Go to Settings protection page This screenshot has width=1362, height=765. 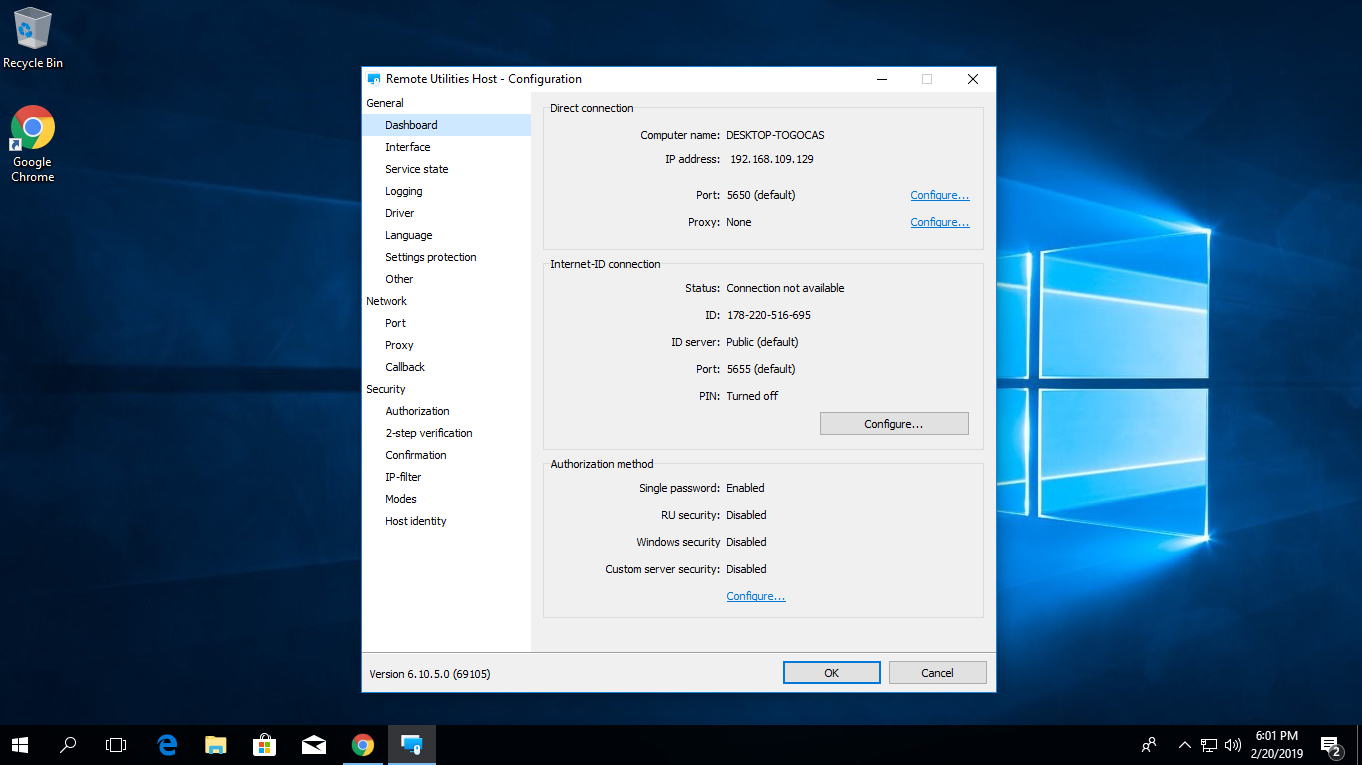pos(431,257)
